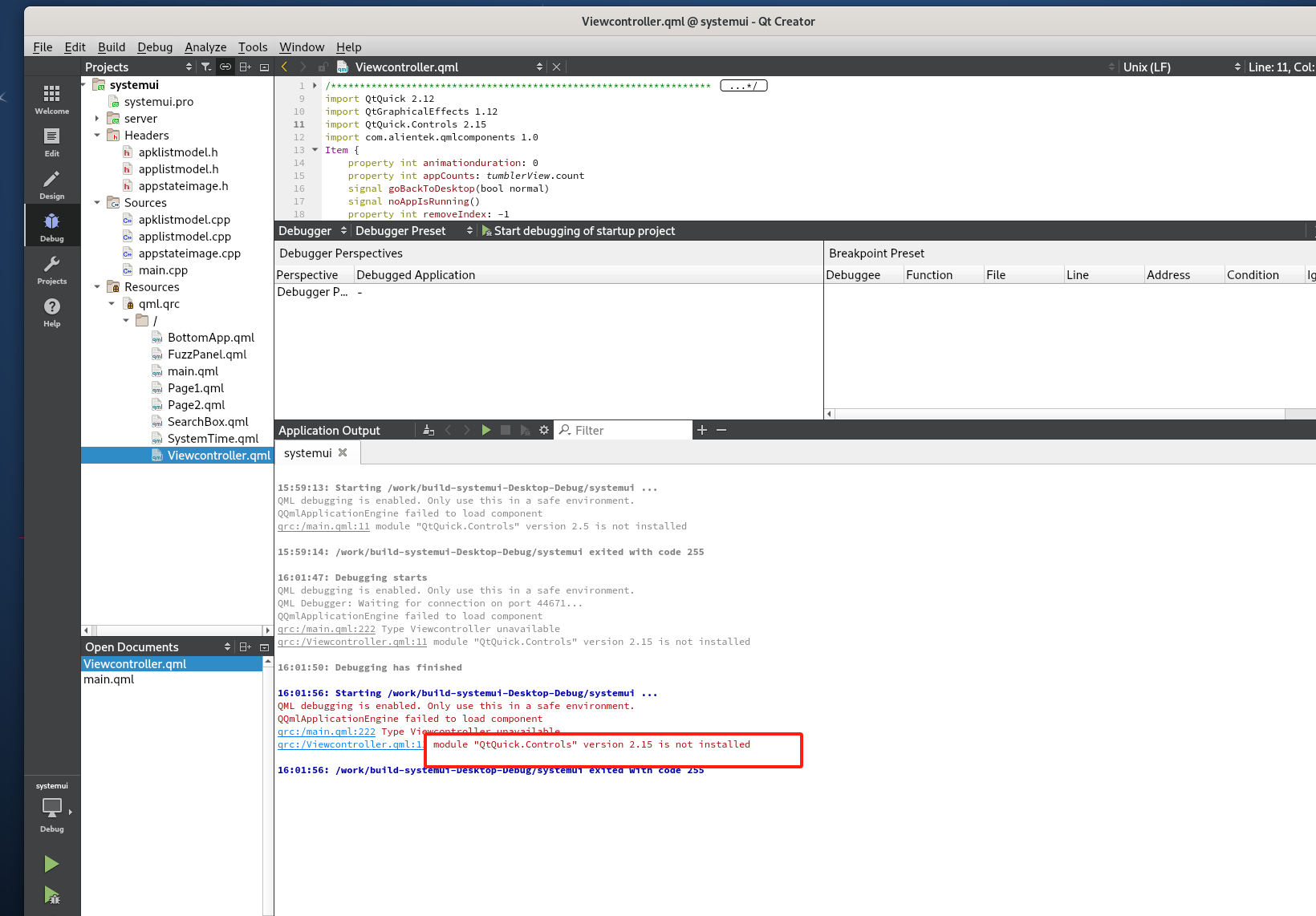Open the Analyze menu
This screenshot has width=1316, height=916.
[205, 47]
